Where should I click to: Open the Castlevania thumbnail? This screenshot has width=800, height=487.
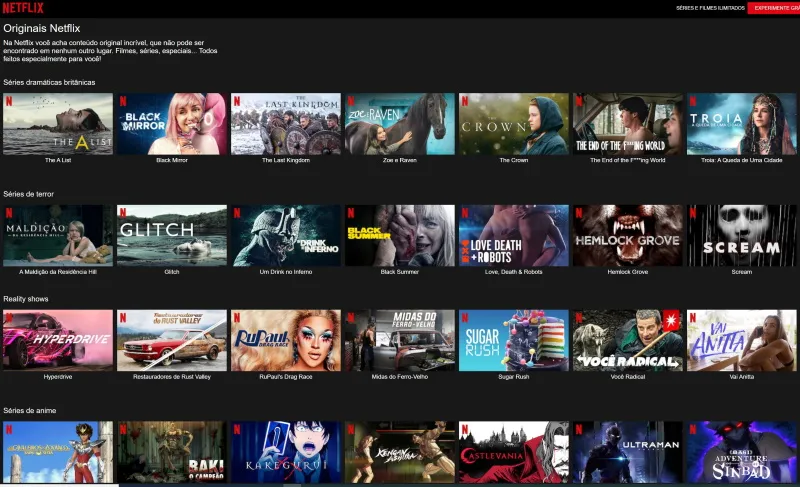tap(514, 452)
